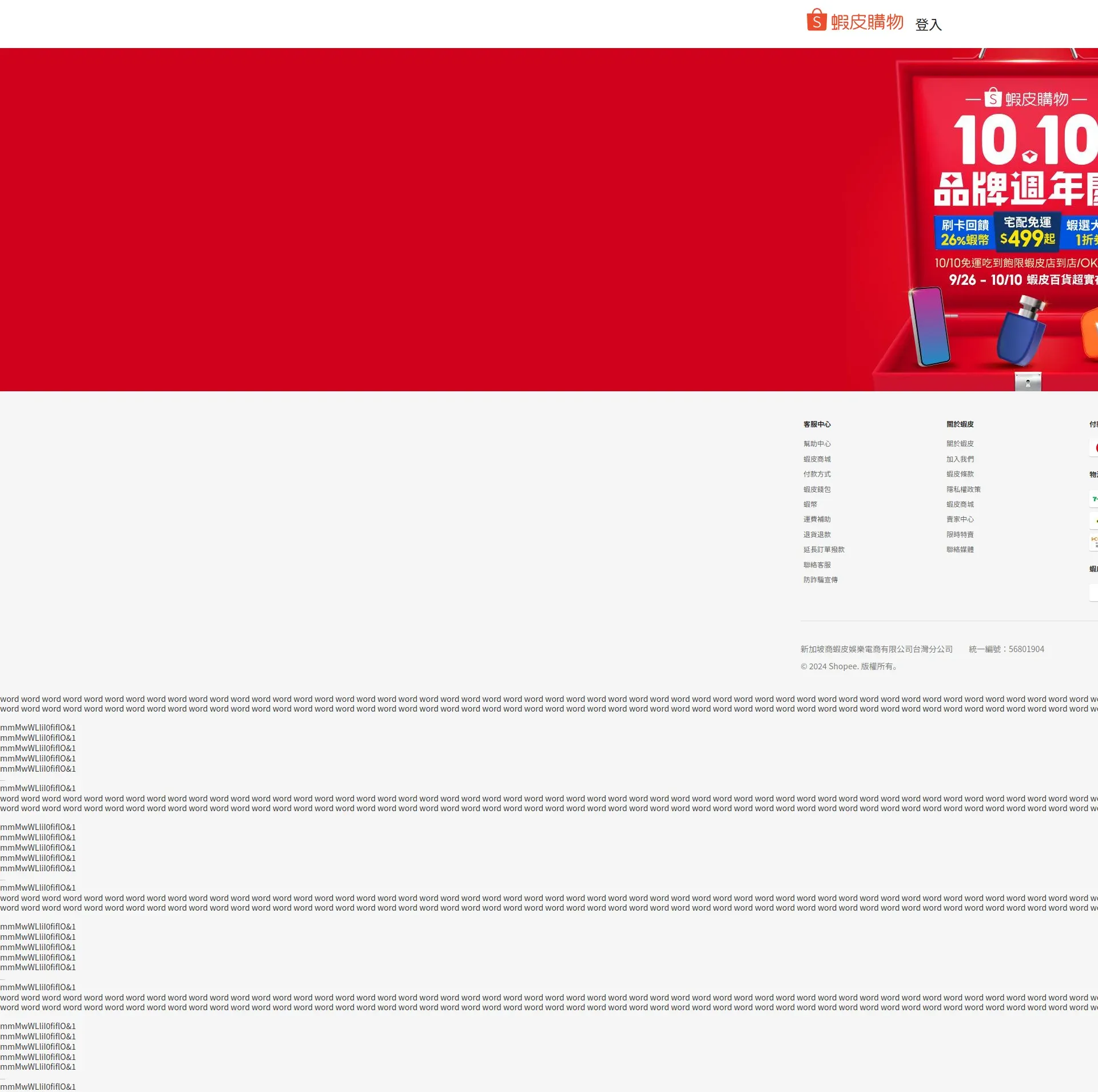Click the Shopee shopping bag logo in header
Viewport: 1098px width, 1092px height.
816,20
